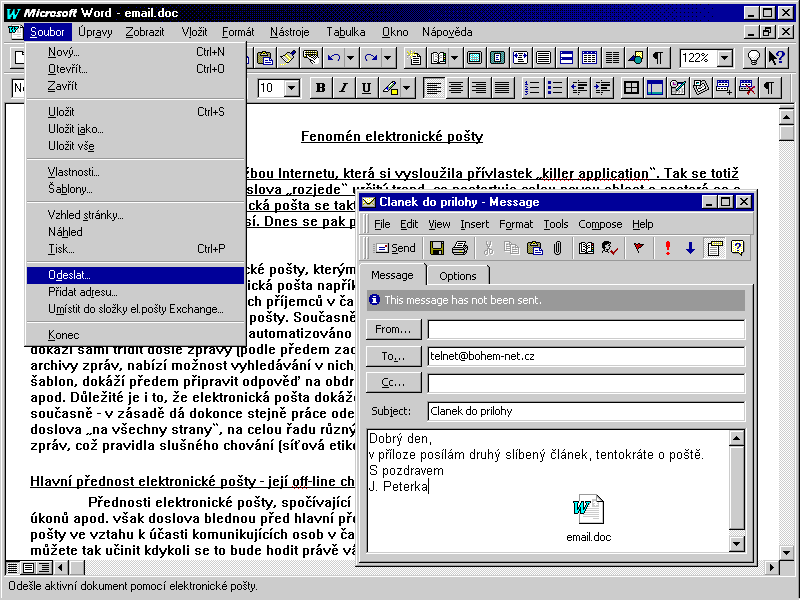Click the Cc... button
Screen dimensions: 800x600
coord(393,383)
